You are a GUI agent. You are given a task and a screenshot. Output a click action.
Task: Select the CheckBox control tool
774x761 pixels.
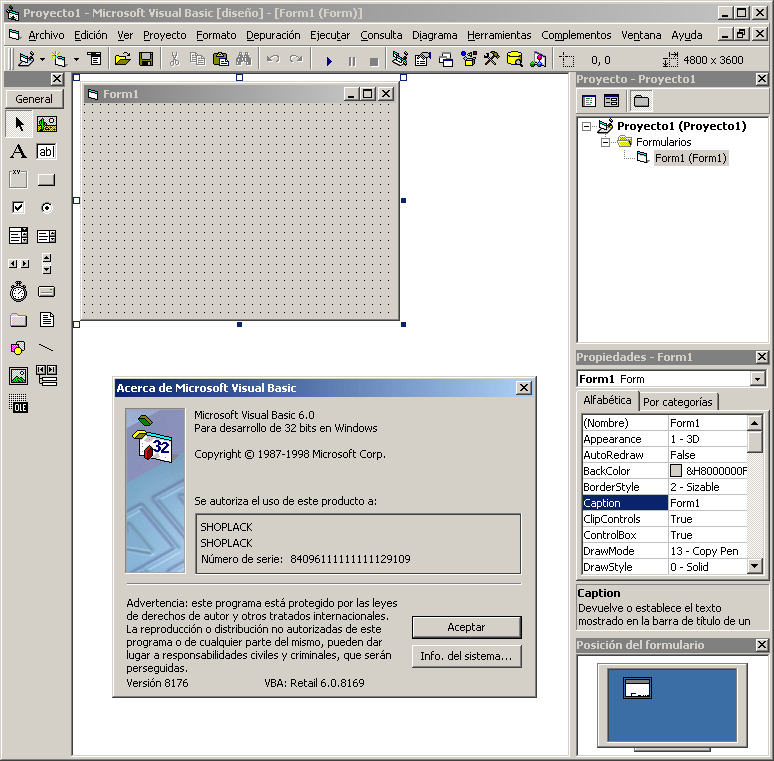click(x=19, y=207)
